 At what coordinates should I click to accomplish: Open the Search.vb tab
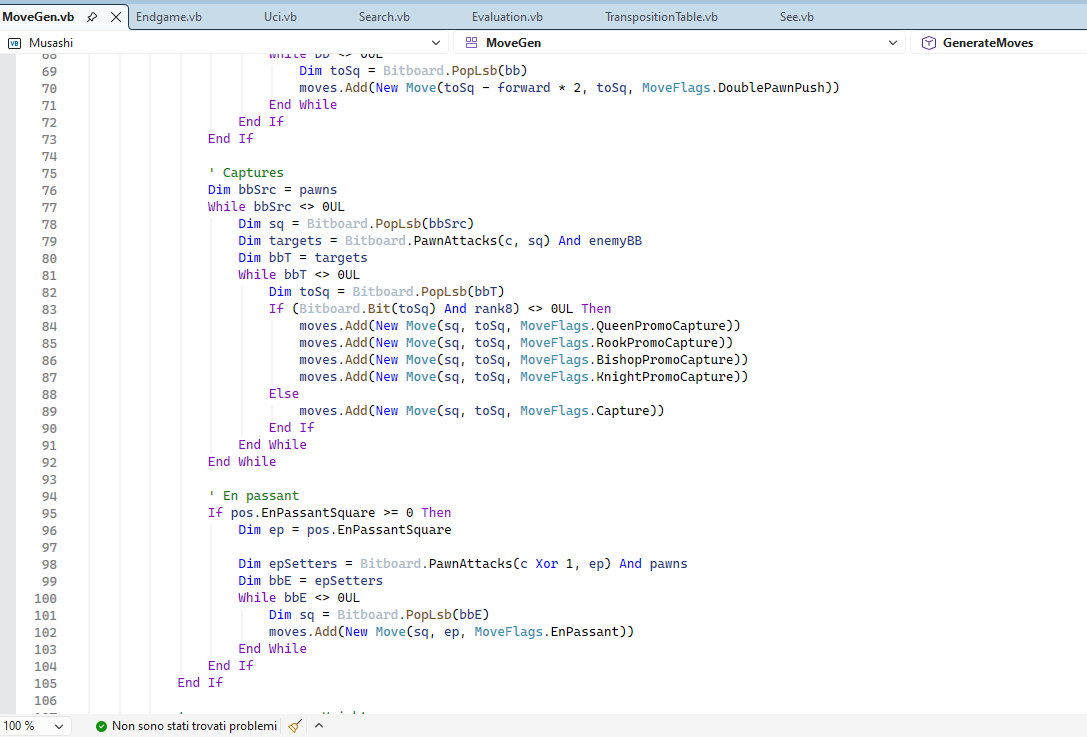384,17
